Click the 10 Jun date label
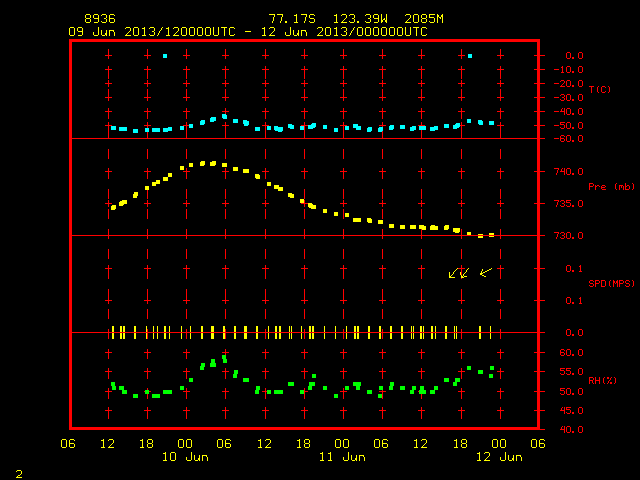The width and height of the screenshot is (640, 480). 185,457
